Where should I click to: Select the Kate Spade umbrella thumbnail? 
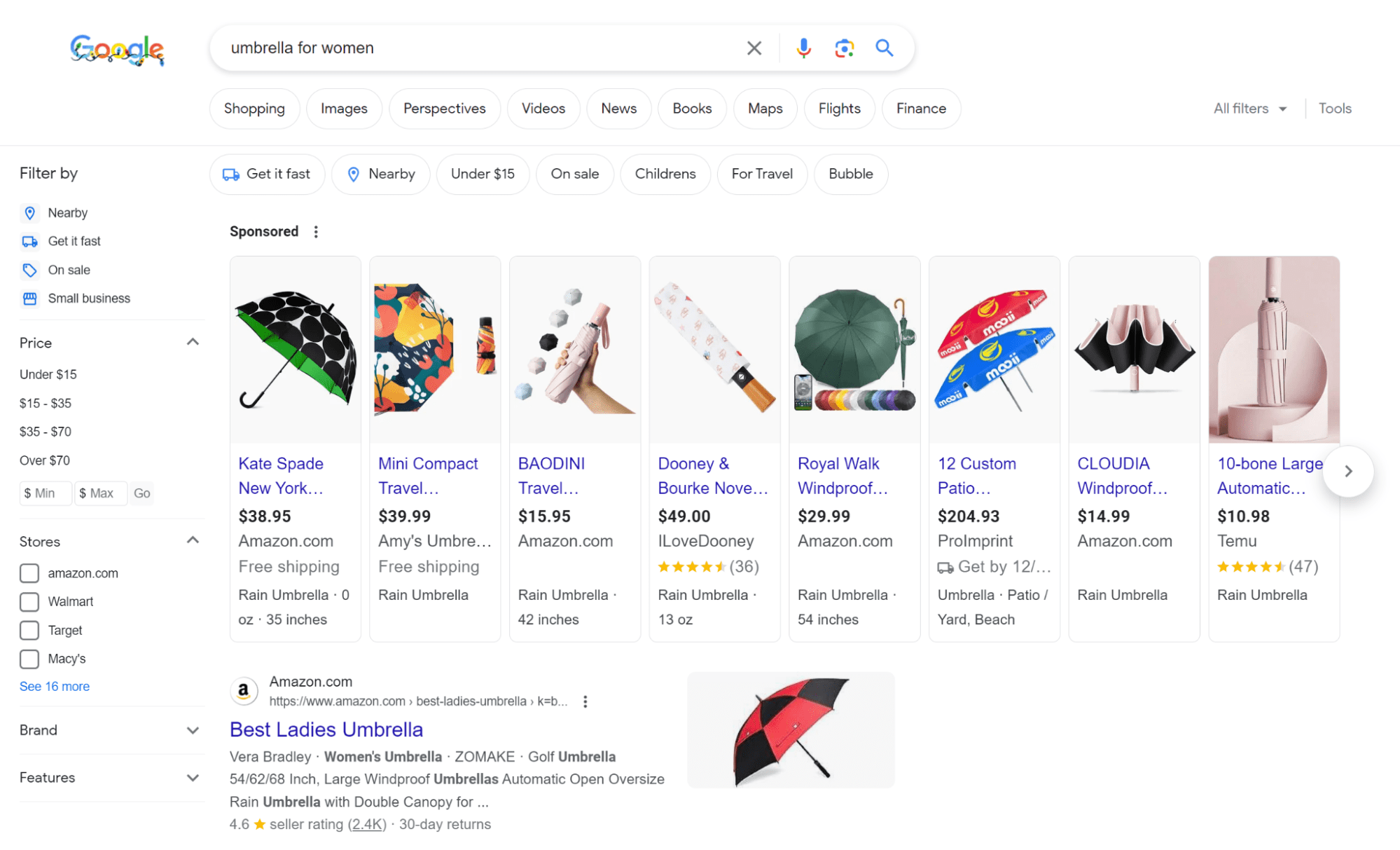pos(296,349)
